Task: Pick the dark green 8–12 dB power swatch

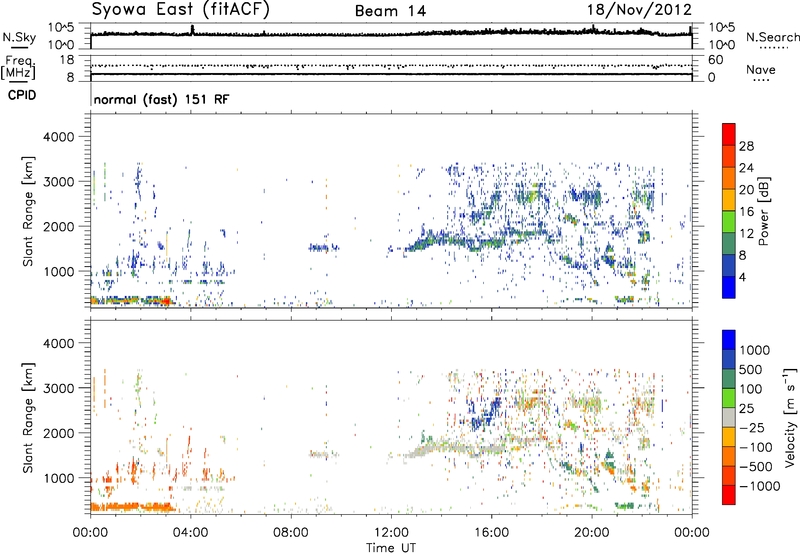Action: (x=729, y=244)
